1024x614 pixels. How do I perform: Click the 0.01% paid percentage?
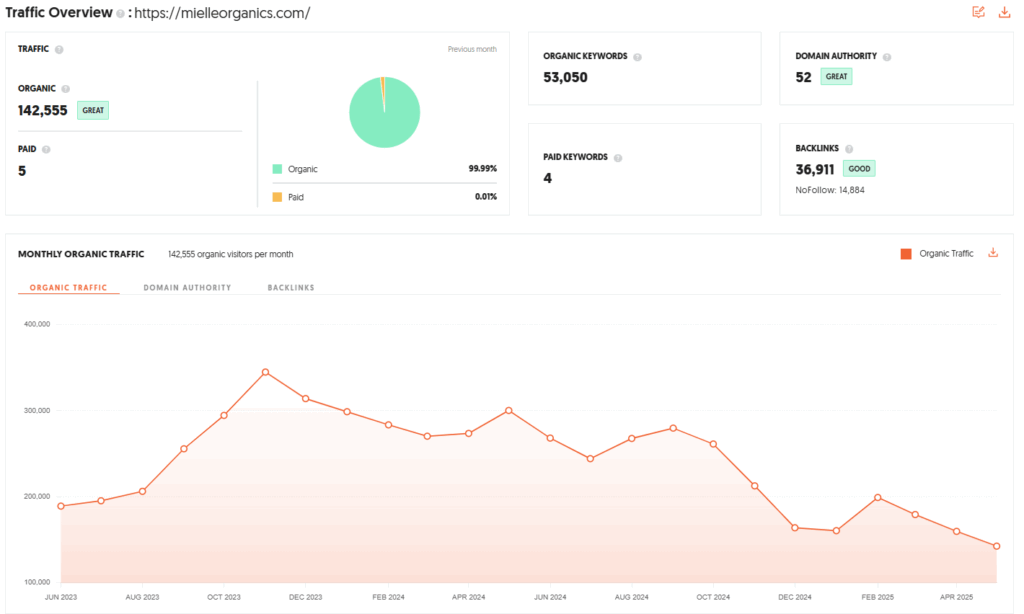[486, 197]
